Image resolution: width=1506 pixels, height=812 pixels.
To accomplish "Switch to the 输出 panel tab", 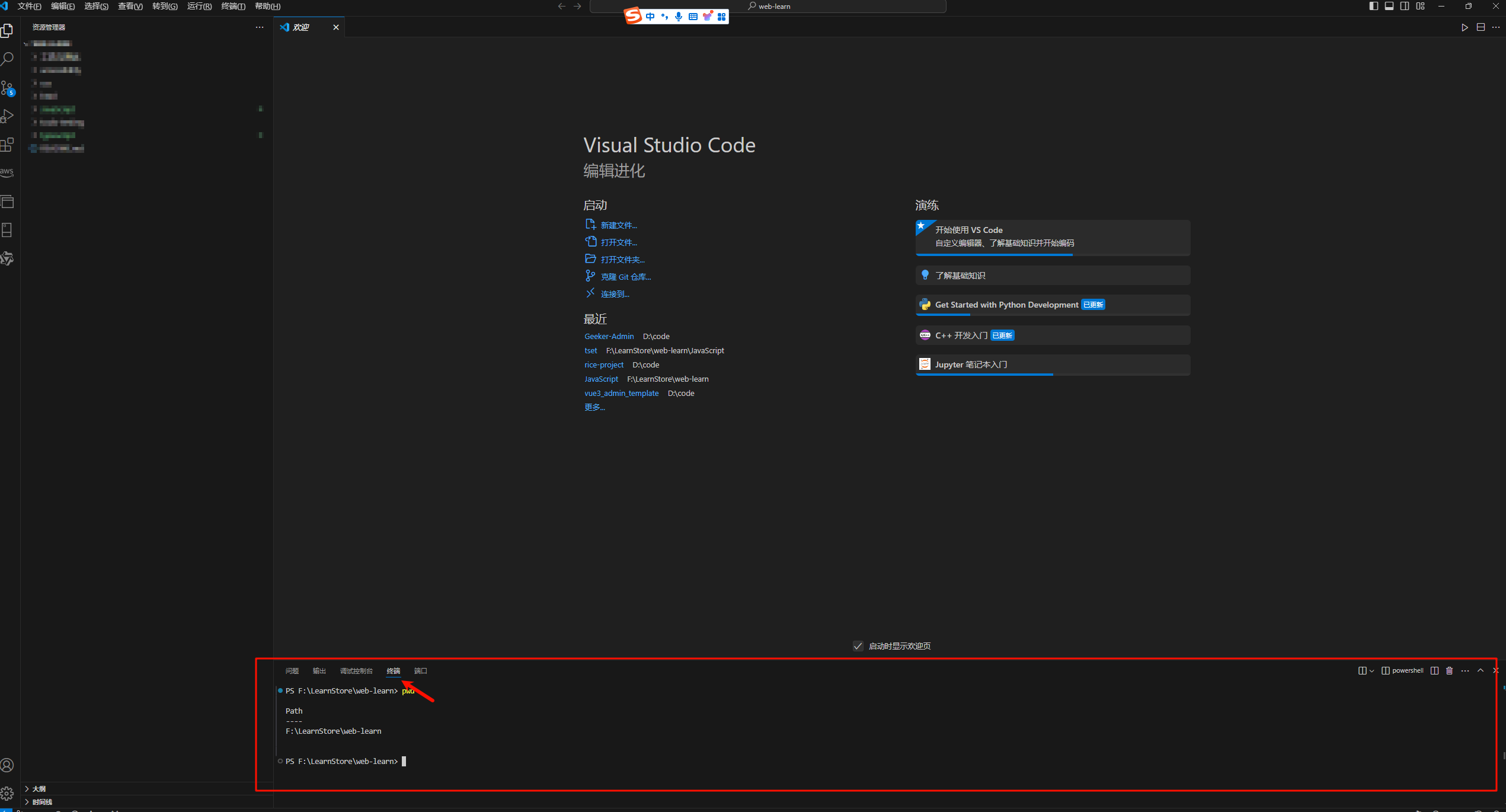I will pyautogui.click(x=319, y=670).
